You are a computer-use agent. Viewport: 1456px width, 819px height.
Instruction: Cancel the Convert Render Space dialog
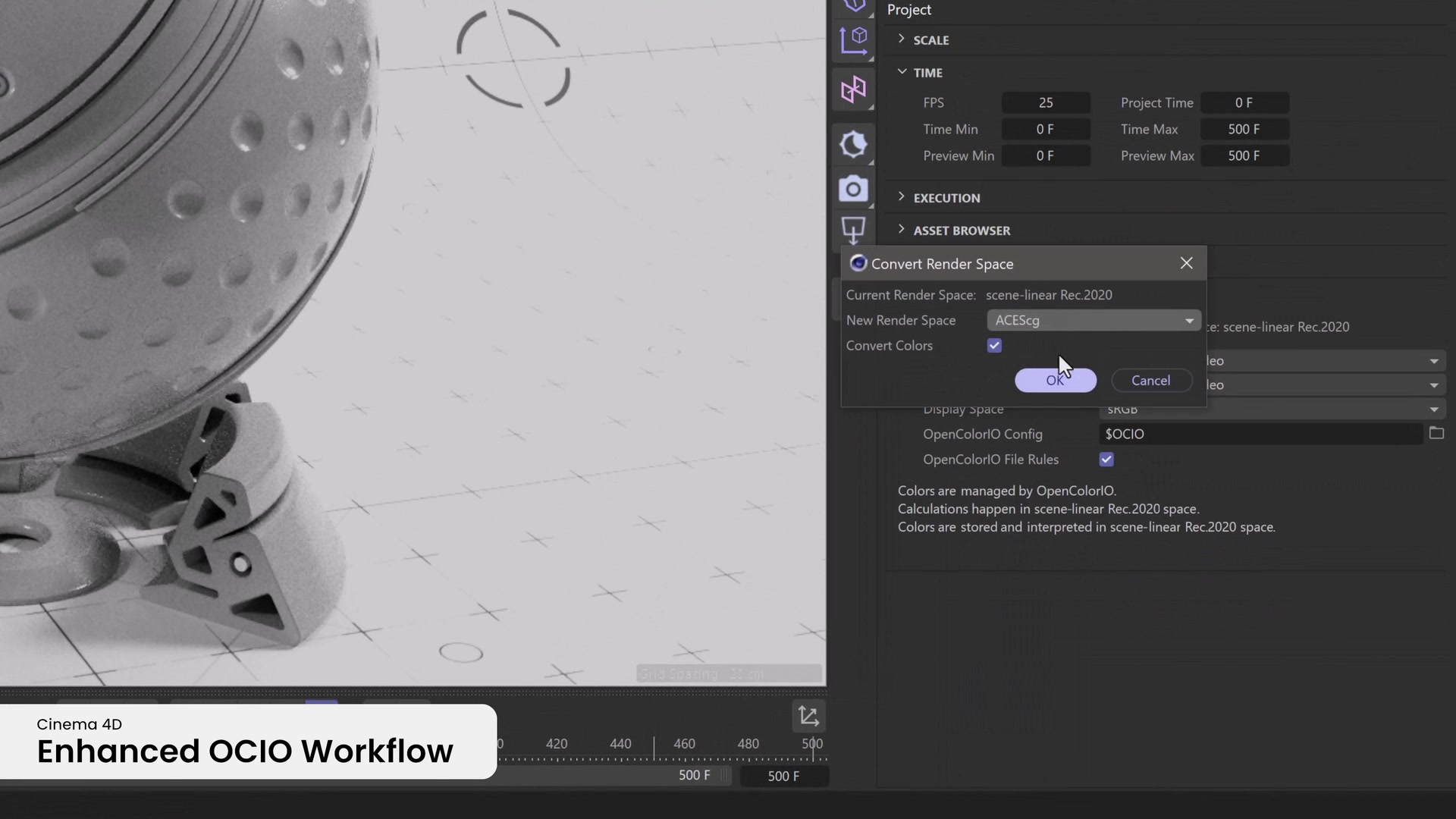[x=1150, y=381]
